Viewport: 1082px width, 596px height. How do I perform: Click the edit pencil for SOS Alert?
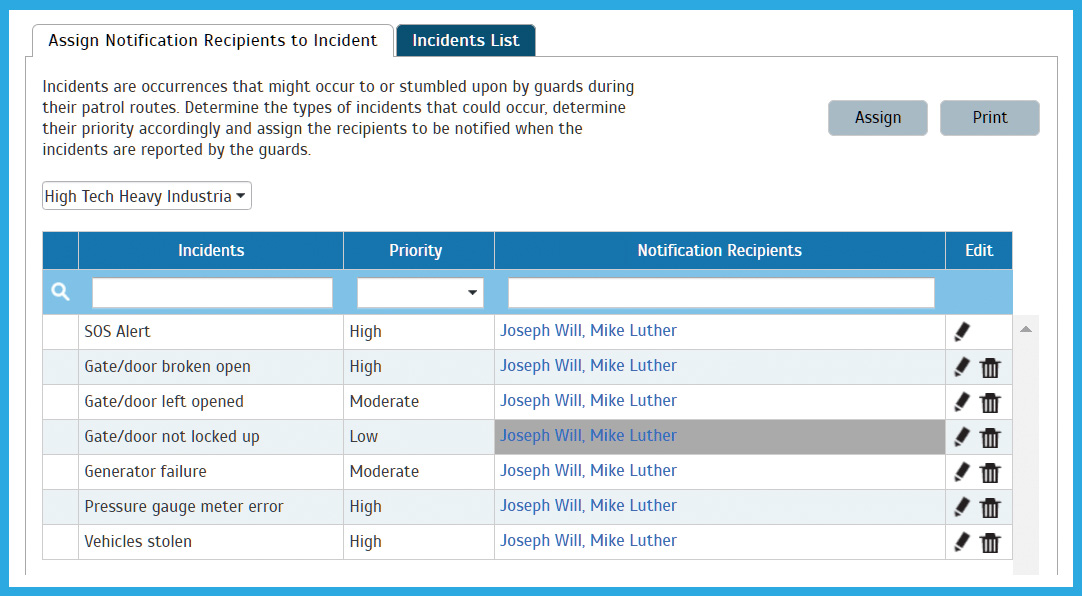click(962, 332)
